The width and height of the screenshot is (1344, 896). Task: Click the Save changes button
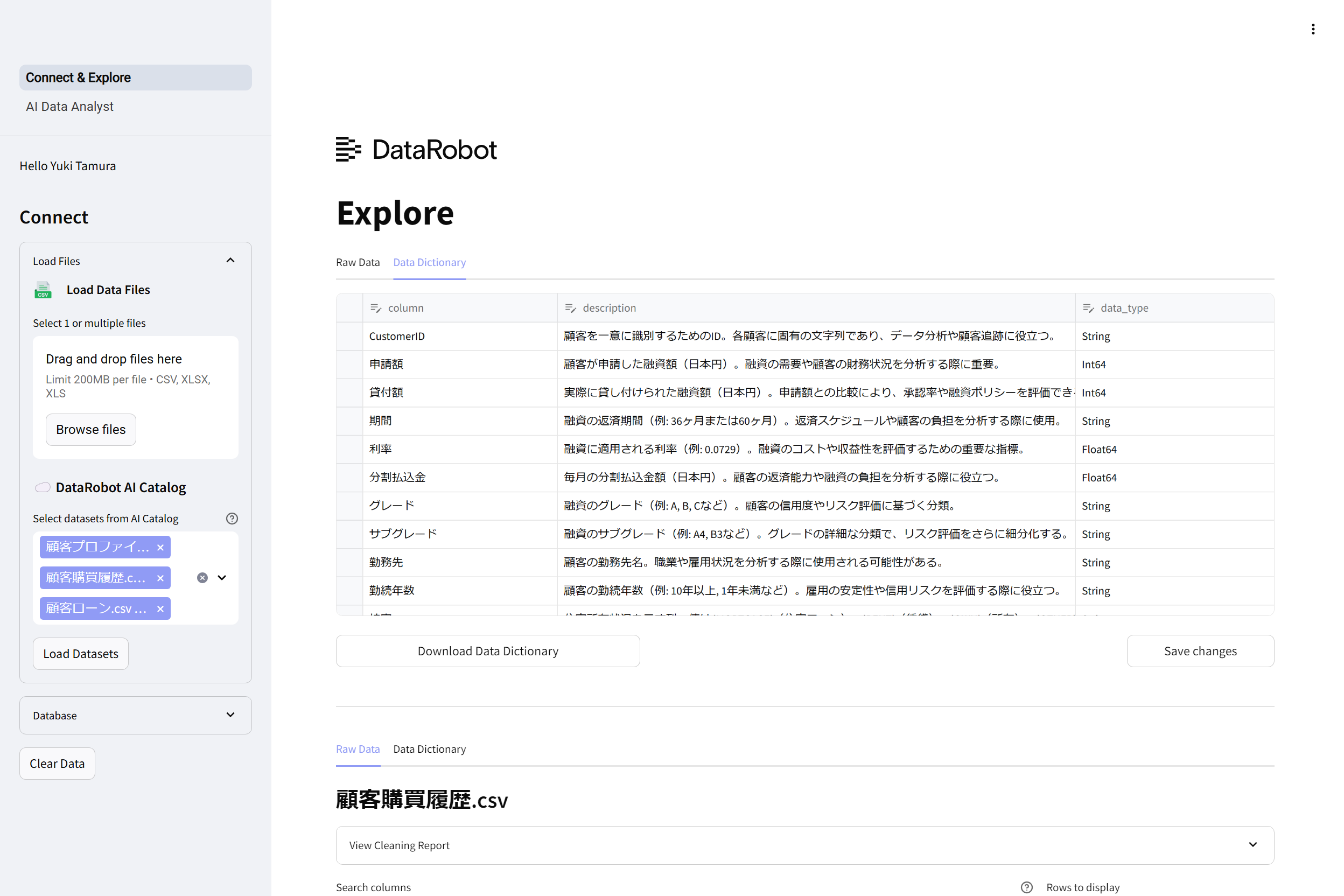(1200, 651)
